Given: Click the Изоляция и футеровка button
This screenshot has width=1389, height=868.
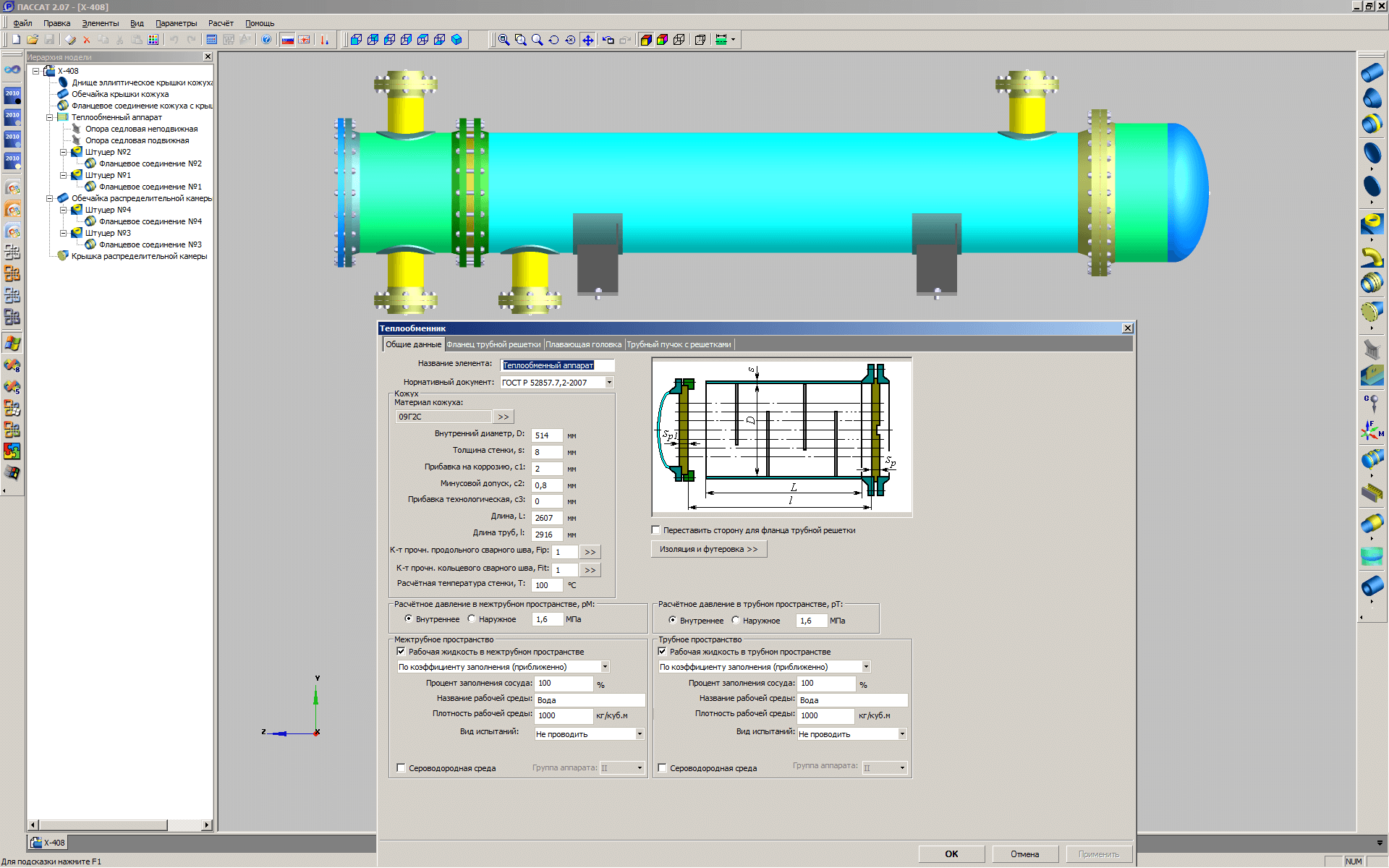Looking at the screenshot, I should pos(708,549).
